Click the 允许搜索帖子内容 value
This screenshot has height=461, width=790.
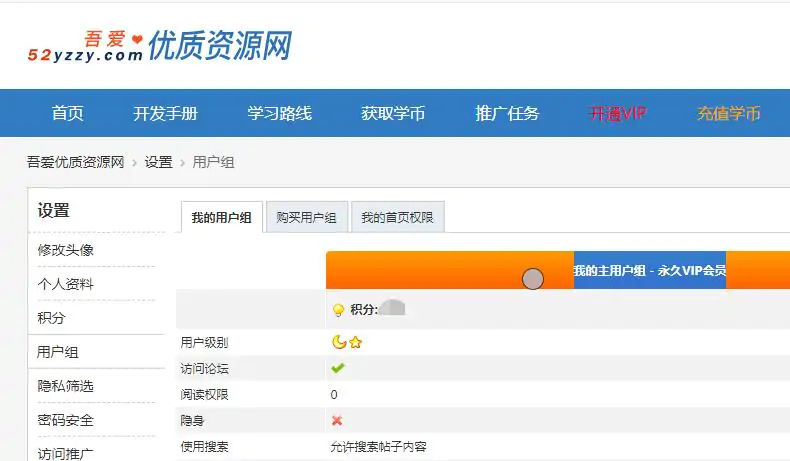378,446
